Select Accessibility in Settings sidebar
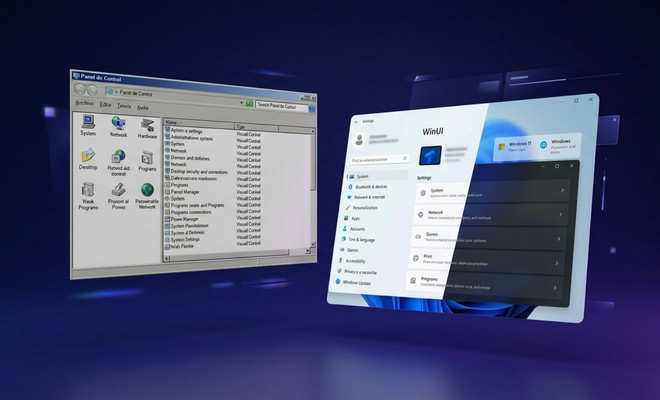This screenshot has height=400, width=660. 352,261
